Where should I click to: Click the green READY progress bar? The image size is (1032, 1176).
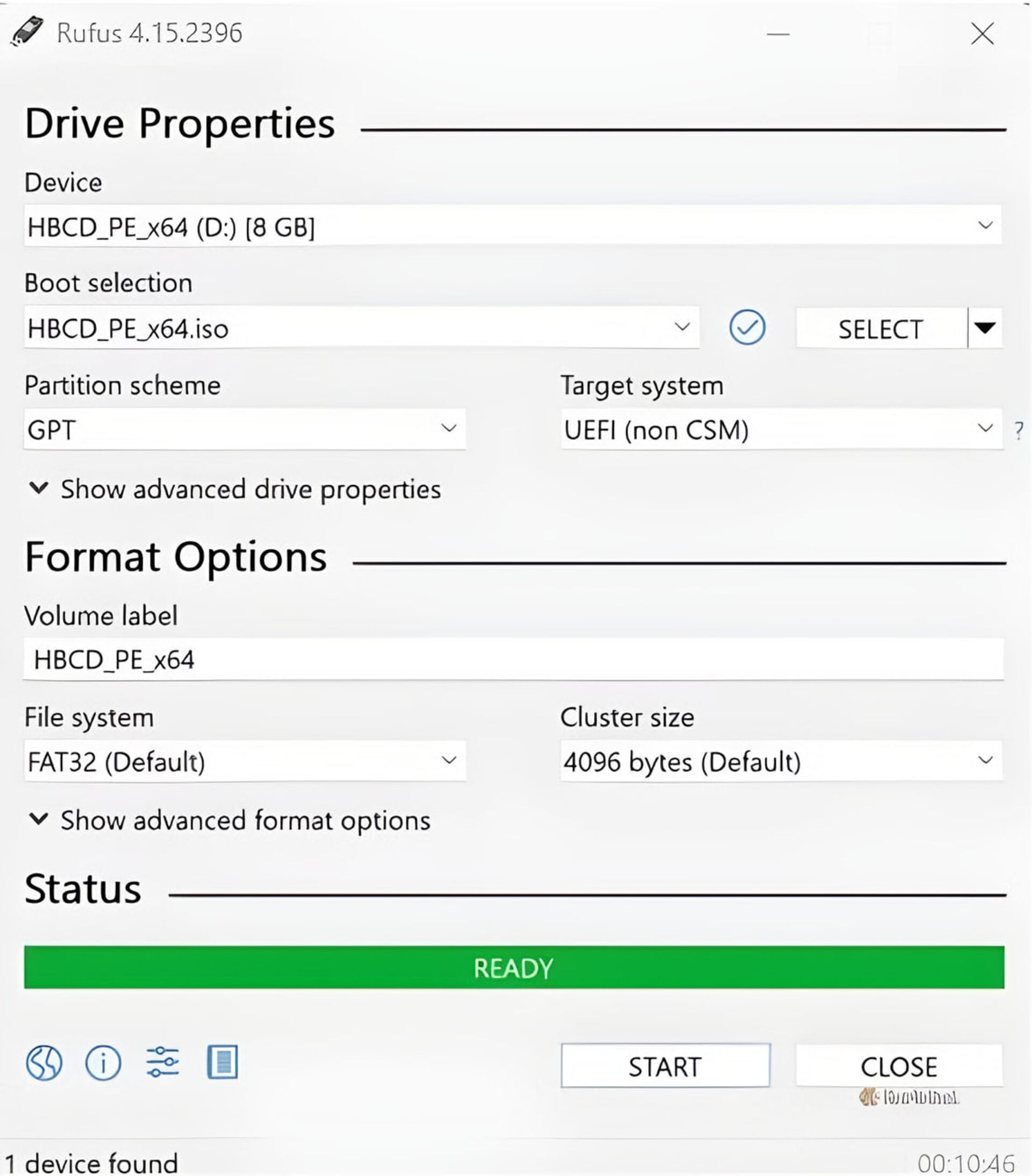(514, 967)
